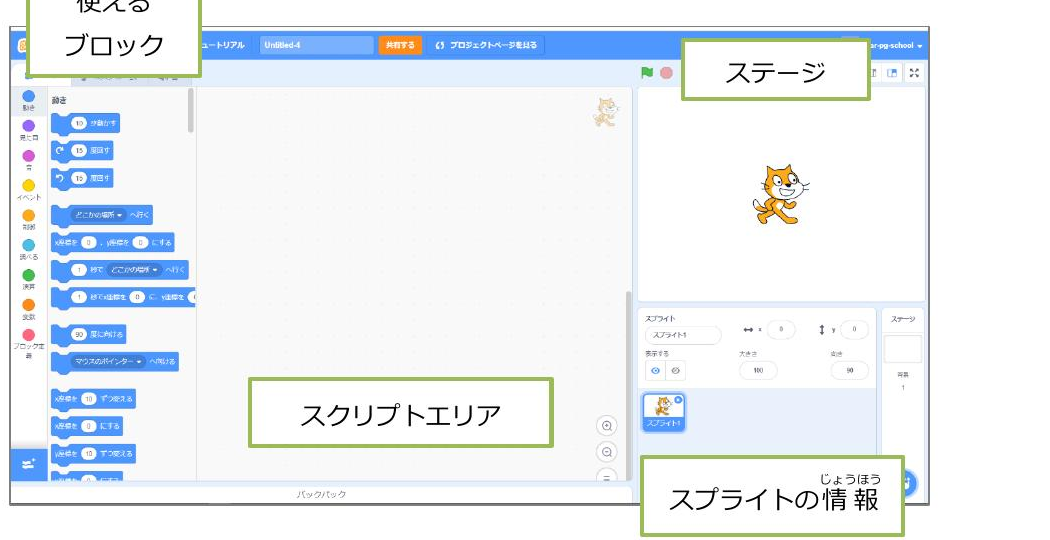Click the block palette scrollbar
Image resolution: width=1050 pixels, height=540 pixels.
[x=192, y=111]
